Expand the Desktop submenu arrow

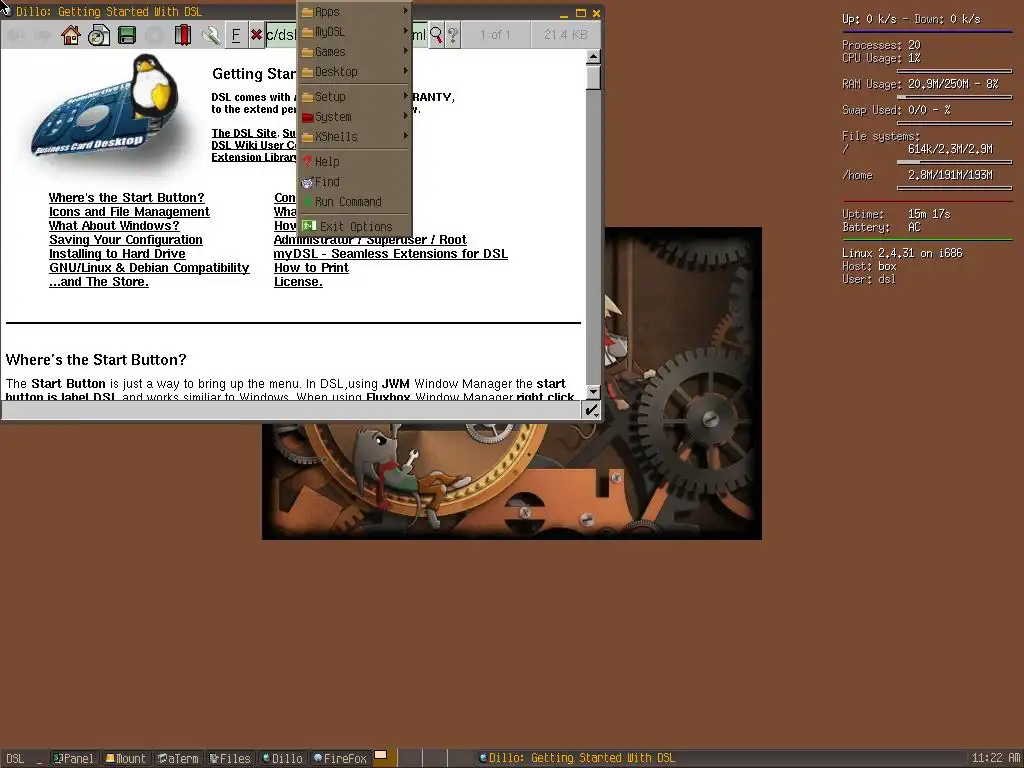coord(406,71)
